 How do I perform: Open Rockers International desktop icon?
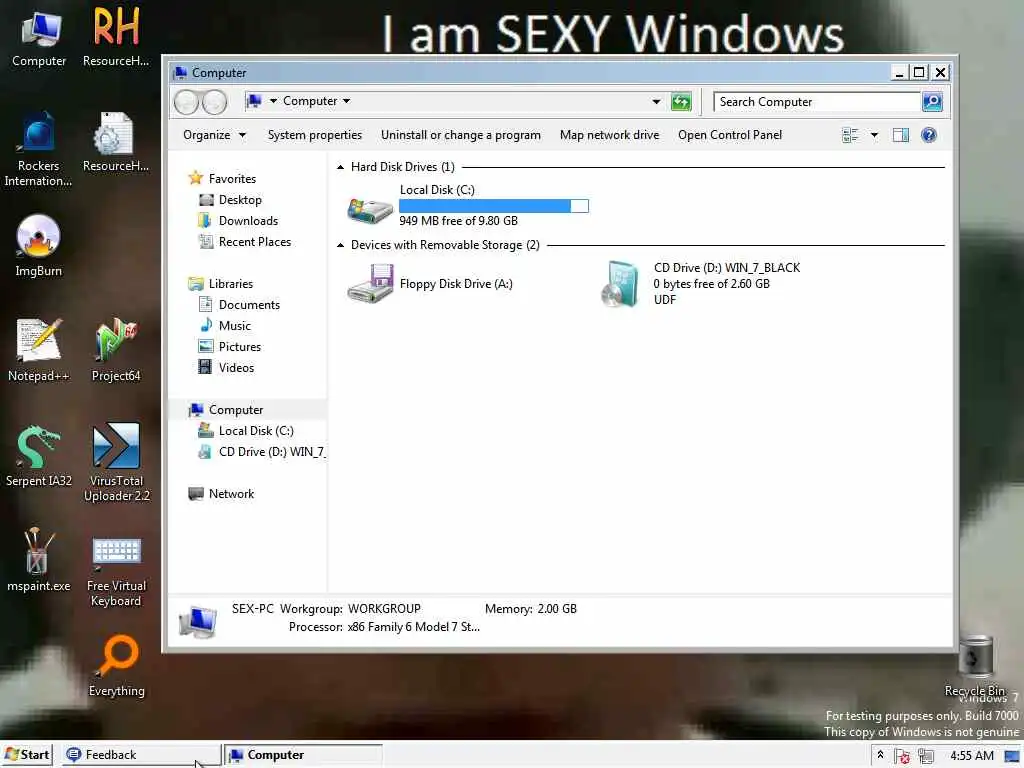[39, 150]
